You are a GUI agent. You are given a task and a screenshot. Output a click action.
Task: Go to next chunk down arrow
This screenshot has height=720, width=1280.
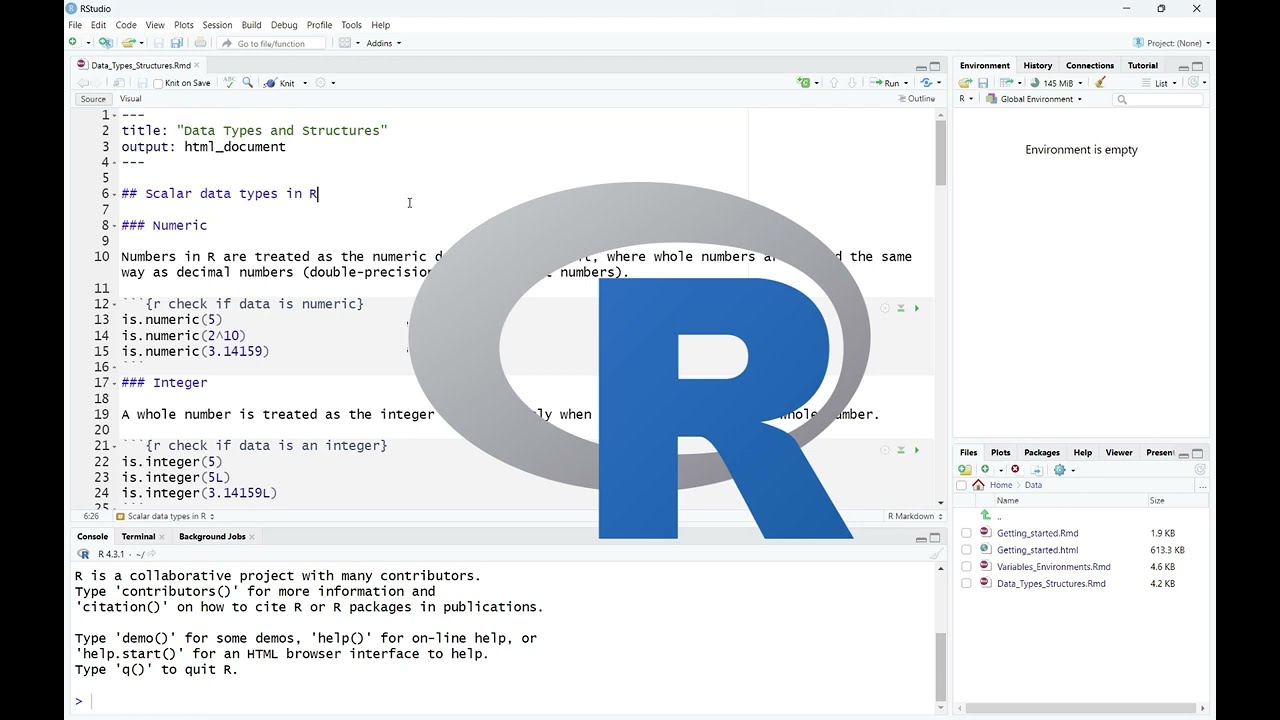[x=851, y=83]
